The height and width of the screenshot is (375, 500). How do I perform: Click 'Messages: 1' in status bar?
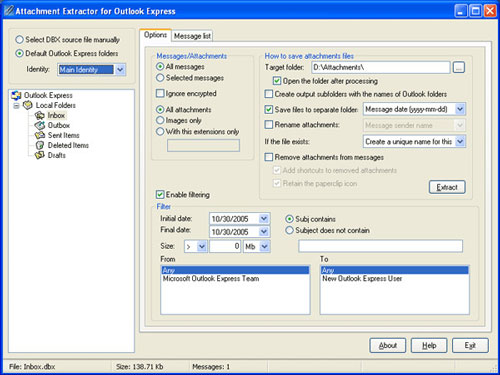click(211, 367)
